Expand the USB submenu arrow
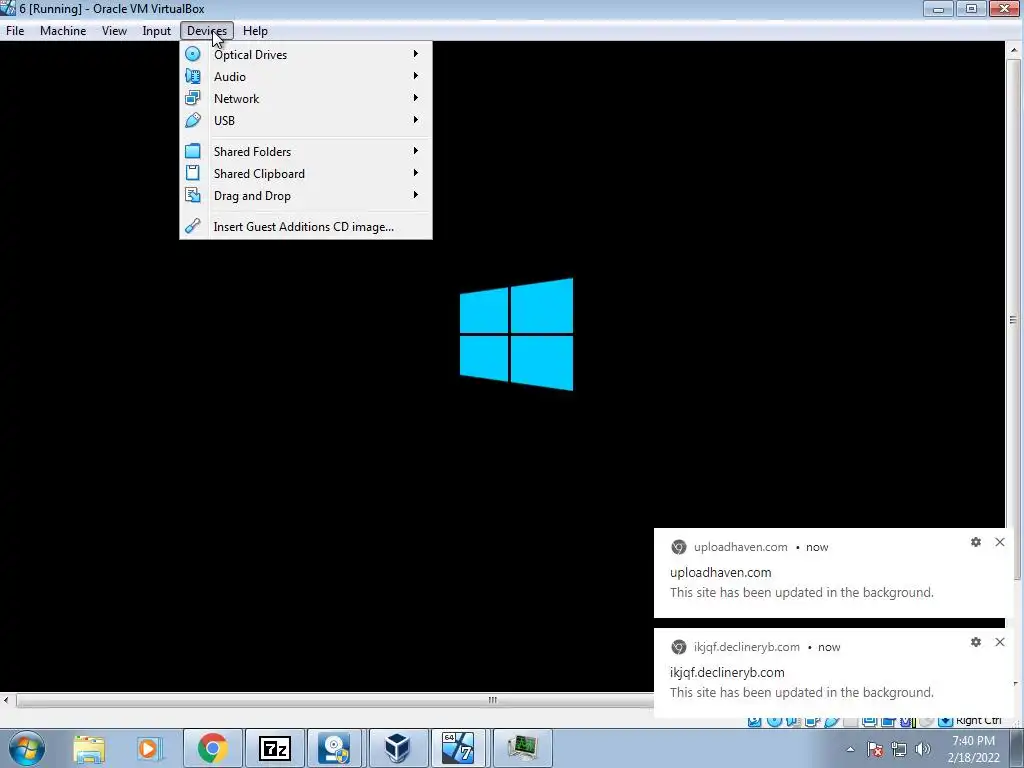The image size is (1024, 768). pos(415,120)
